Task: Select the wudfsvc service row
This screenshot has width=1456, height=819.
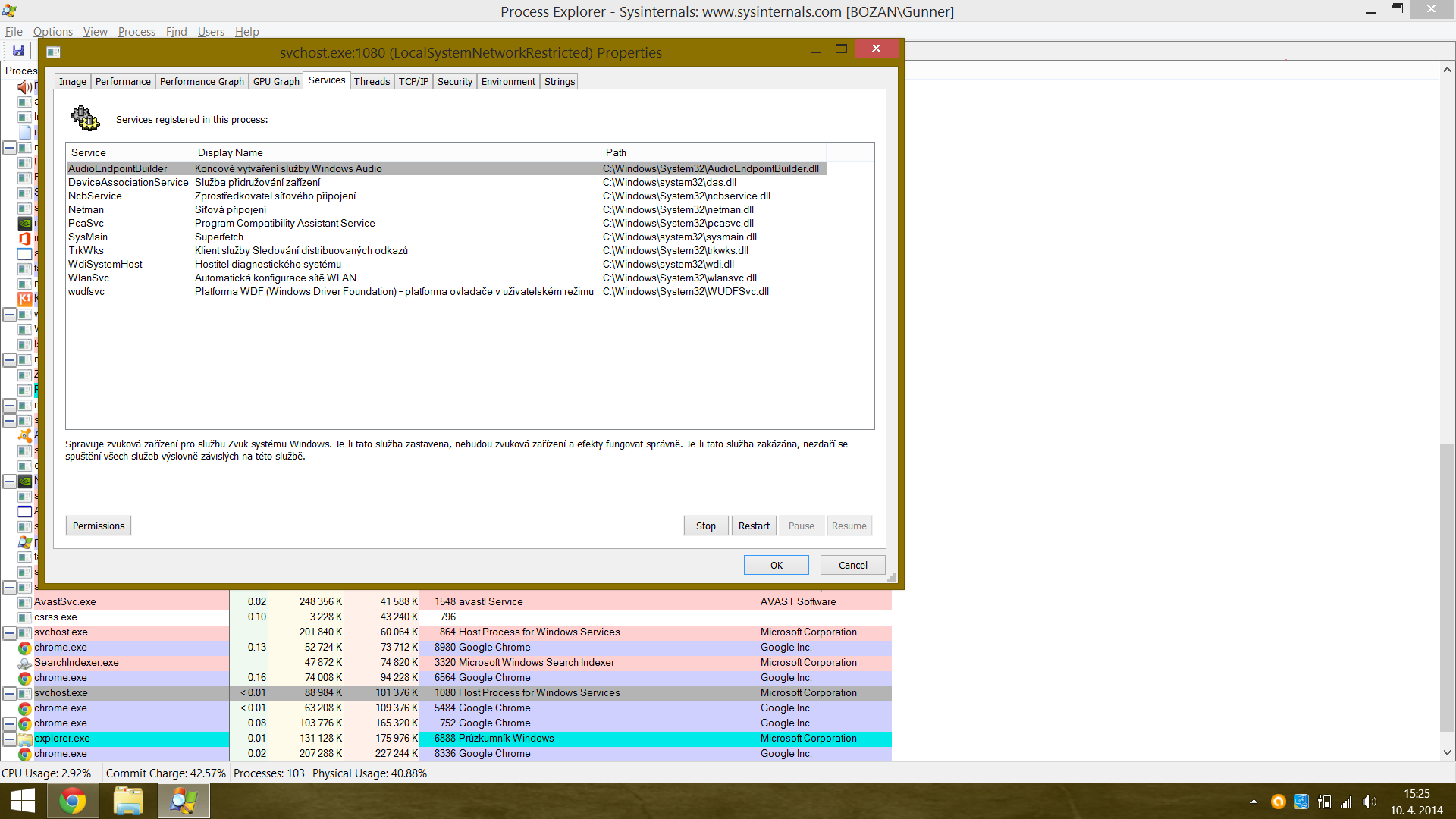Action: 446,291
